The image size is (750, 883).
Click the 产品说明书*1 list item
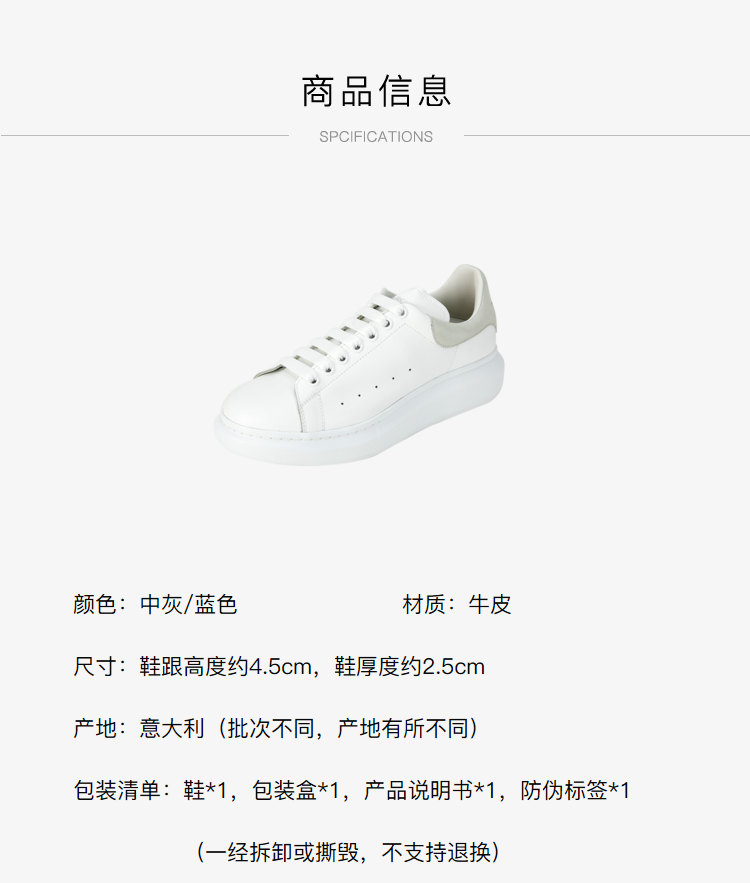430,791
